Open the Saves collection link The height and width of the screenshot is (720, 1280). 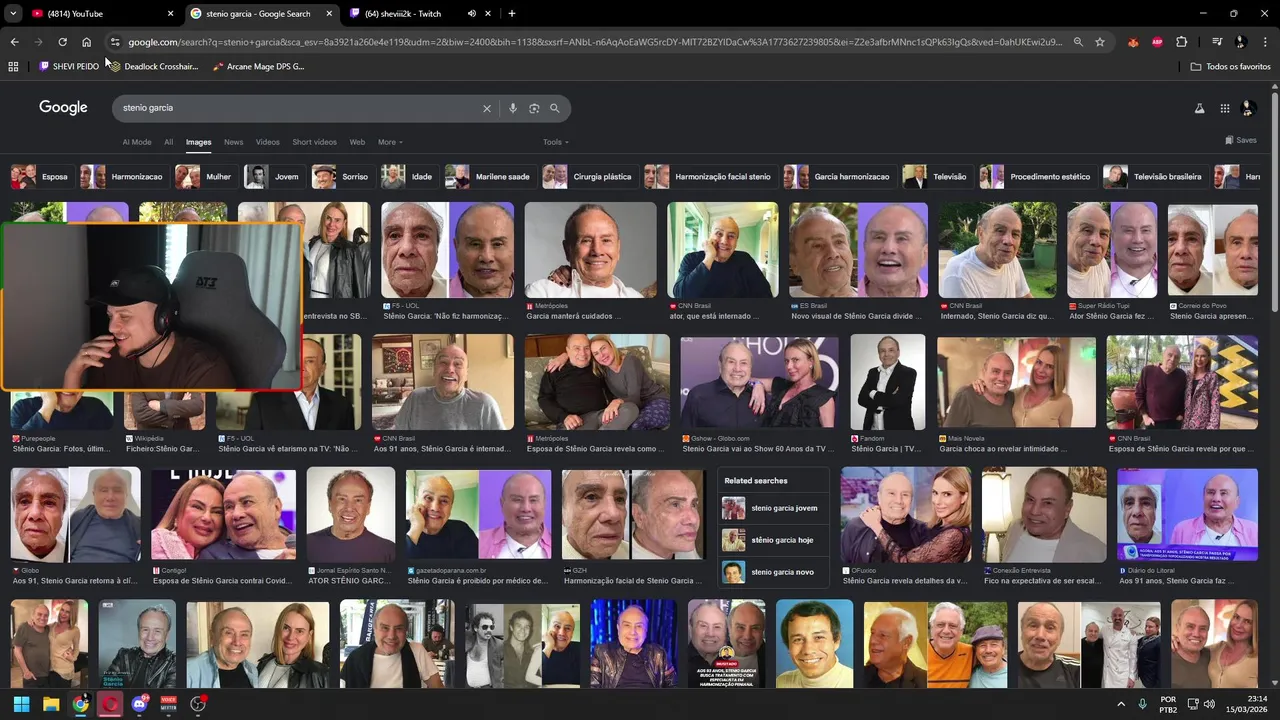tap(1240, 140)
